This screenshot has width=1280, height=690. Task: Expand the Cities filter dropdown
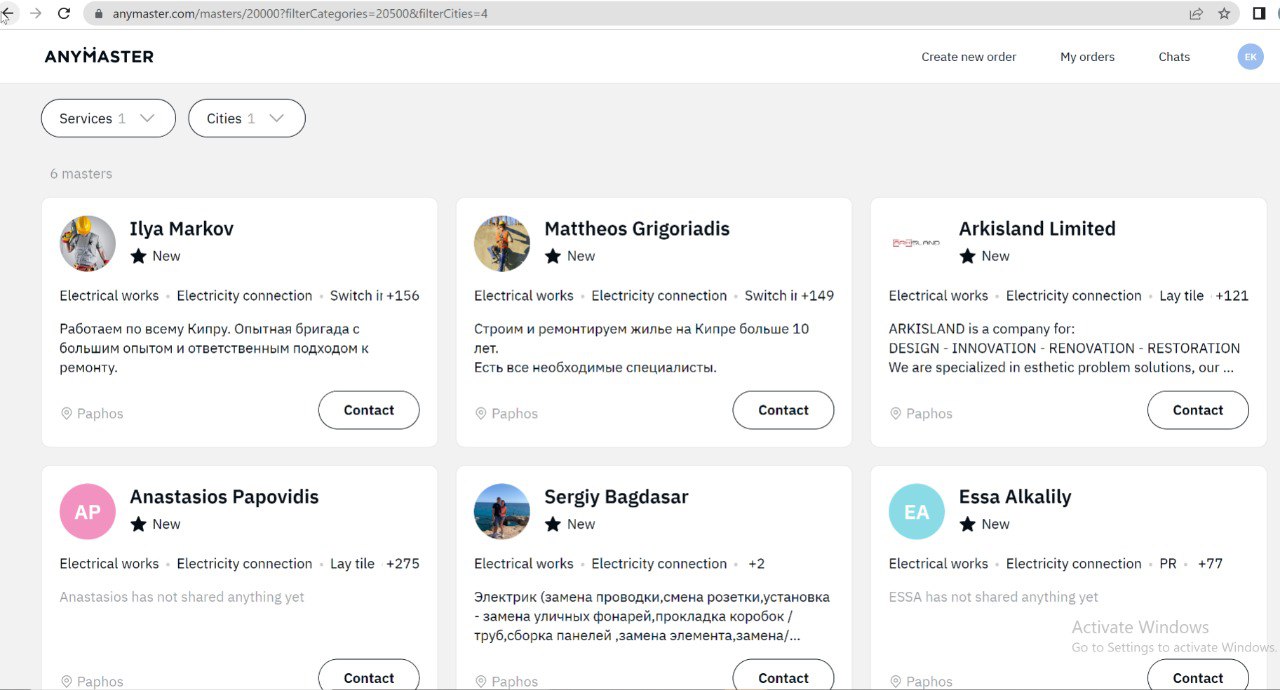(246, 118)
